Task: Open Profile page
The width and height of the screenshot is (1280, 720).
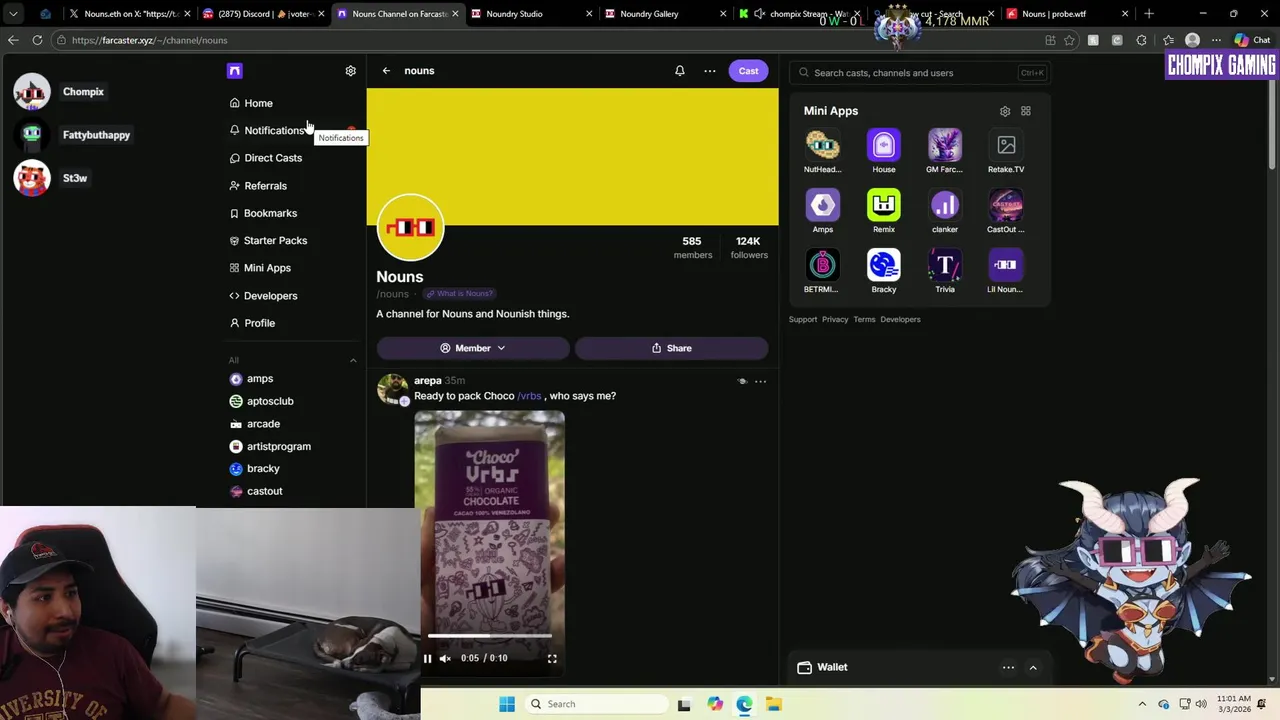Action: tap(252, 323)
